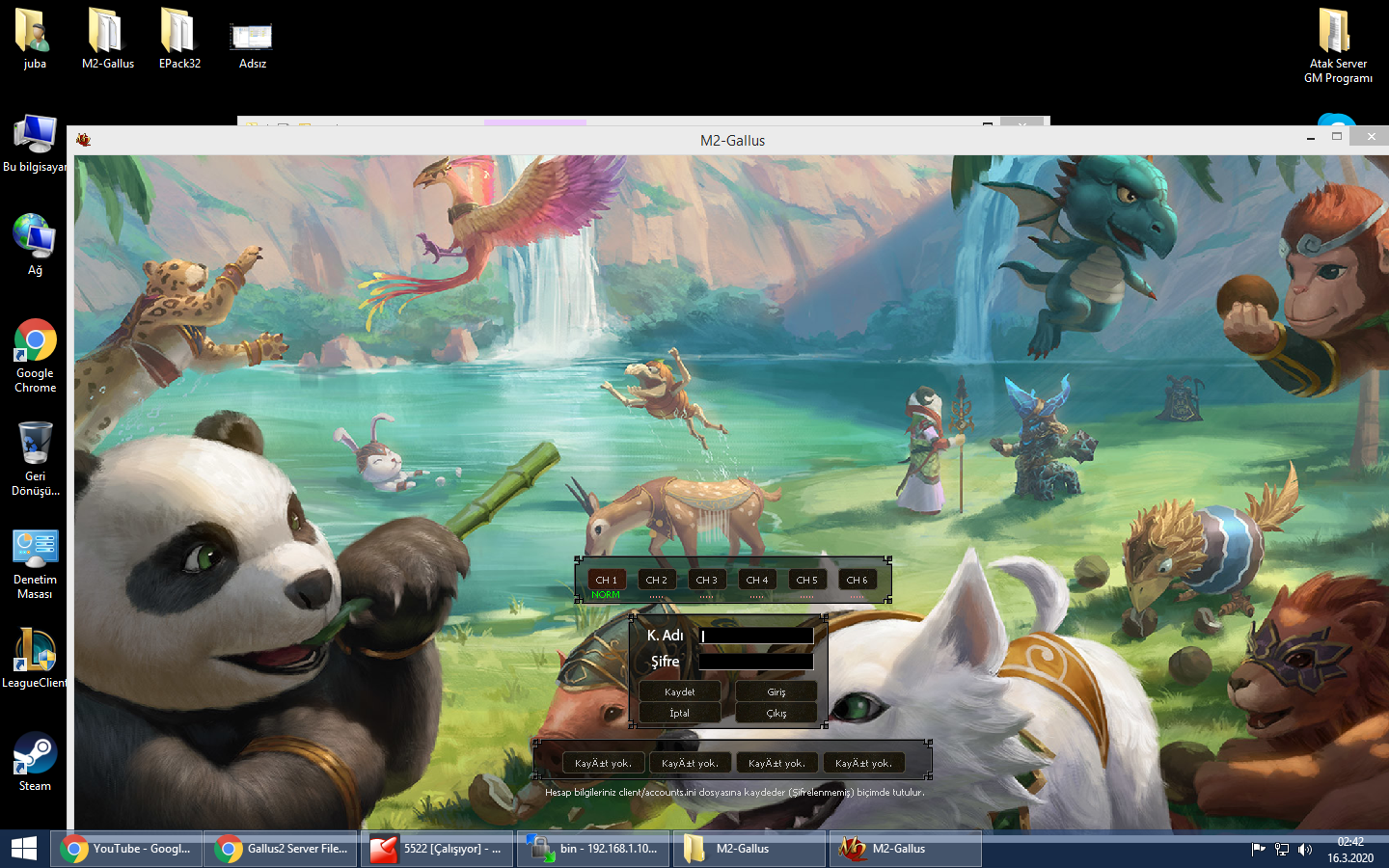Viewport: 1389px width, 868px height.
Task: Open Geri Dönüşüm recycle bin
Action: [x=35, y=459]
